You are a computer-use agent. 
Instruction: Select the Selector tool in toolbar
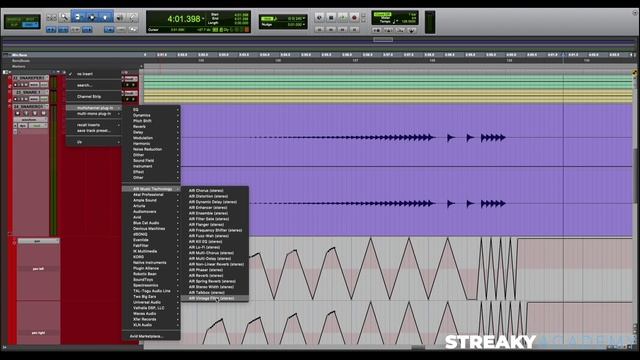[92, 17]
